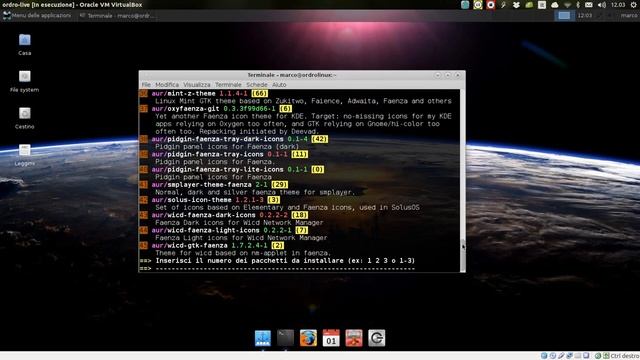Open the marco user menu in panel
This screenshot has width=640, height=360.
(629, 16)
